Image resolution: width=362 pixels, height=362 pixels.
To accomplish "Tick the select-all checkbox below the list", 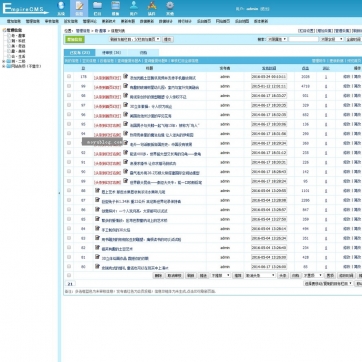I will (x=69, y=275).
